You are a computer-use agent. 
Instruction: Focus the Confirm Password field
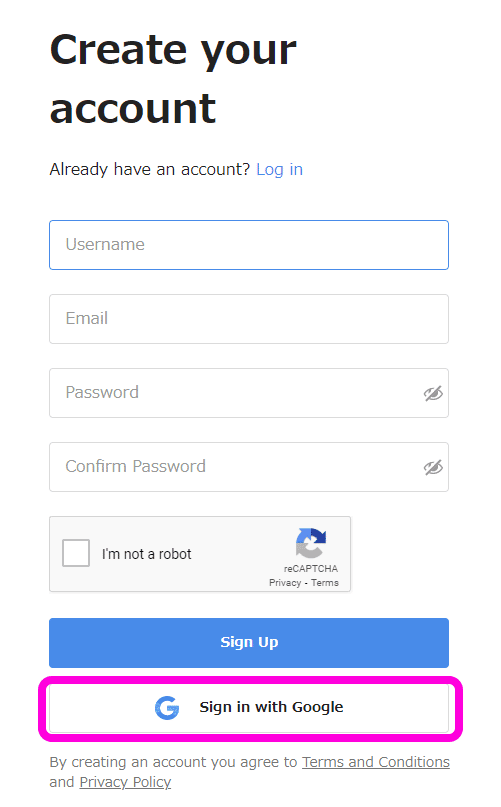249,467
